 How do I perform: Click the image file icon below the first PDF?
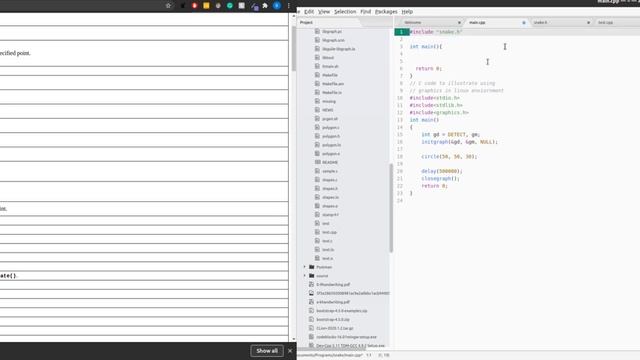(311, 293)
